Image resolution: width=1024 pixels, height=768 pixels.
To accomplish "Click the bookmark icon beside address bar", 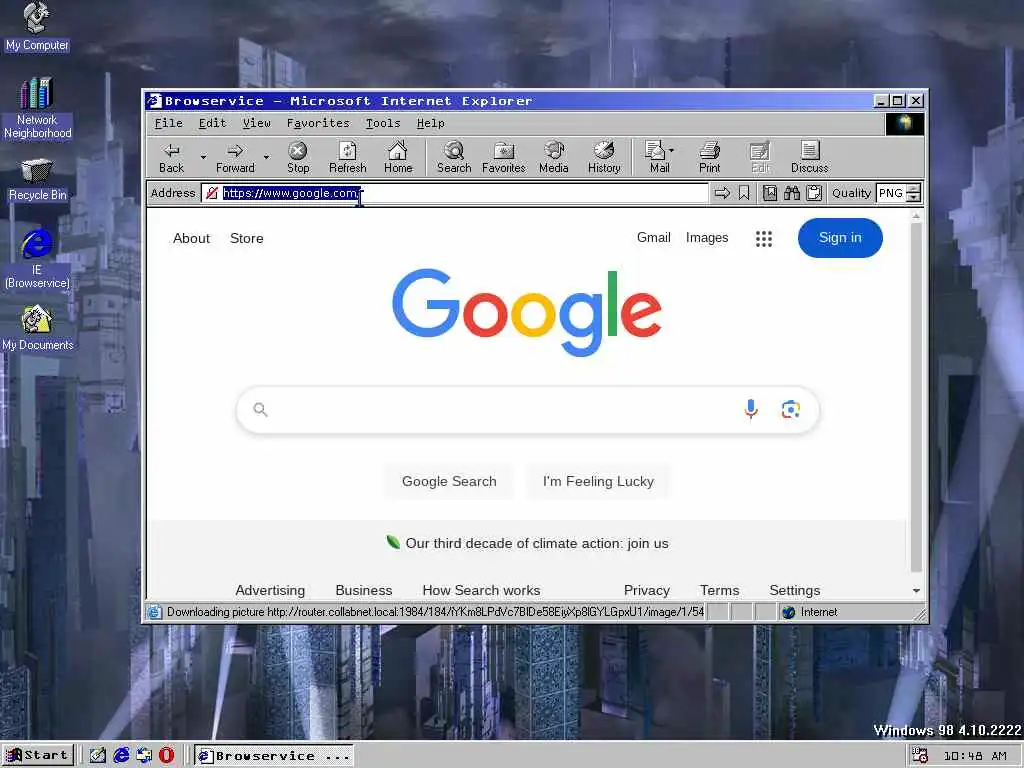I will (744, 193).
